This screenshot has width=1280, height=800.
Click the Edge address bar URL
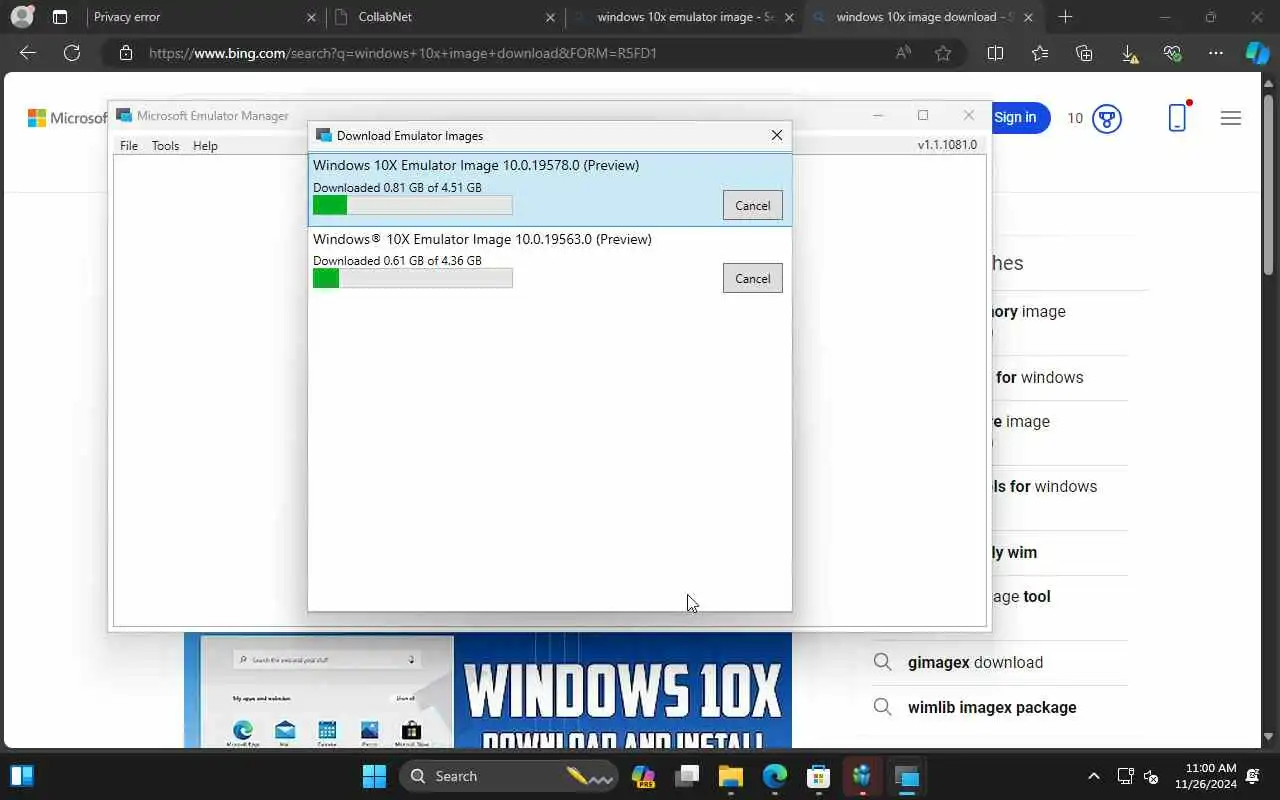[403, 53]
